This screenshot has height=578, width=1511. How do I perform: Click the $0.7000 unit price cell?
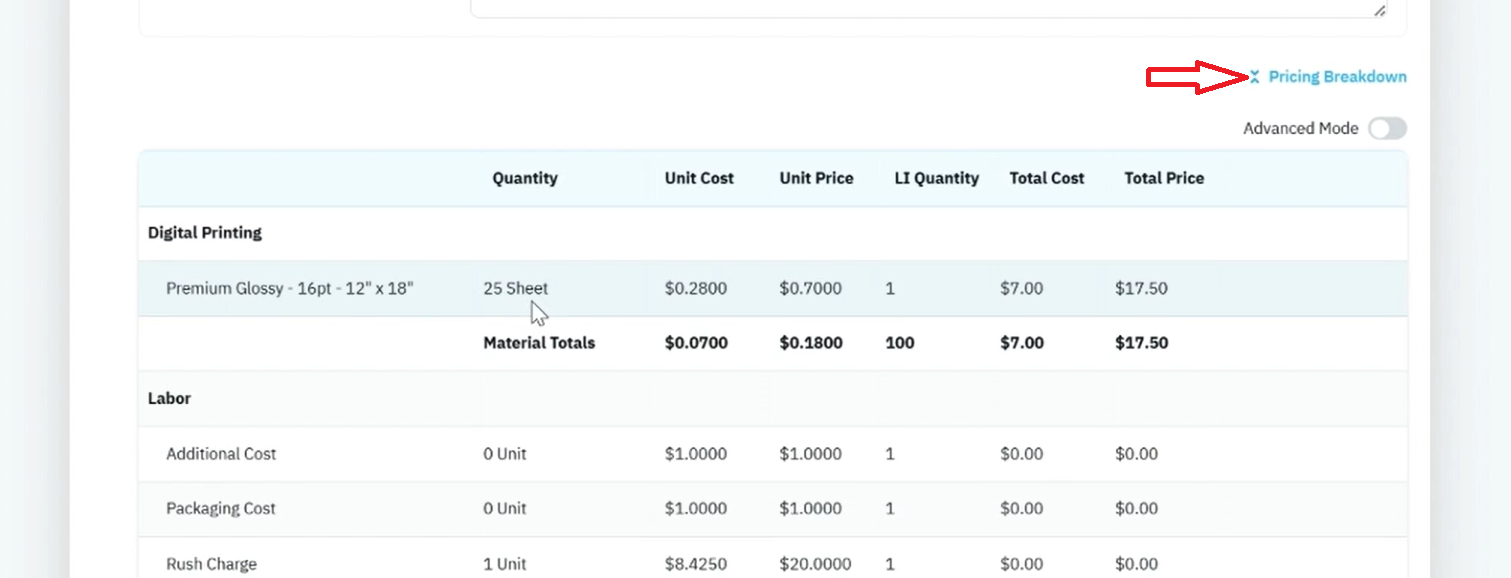[x=811, y=288]
